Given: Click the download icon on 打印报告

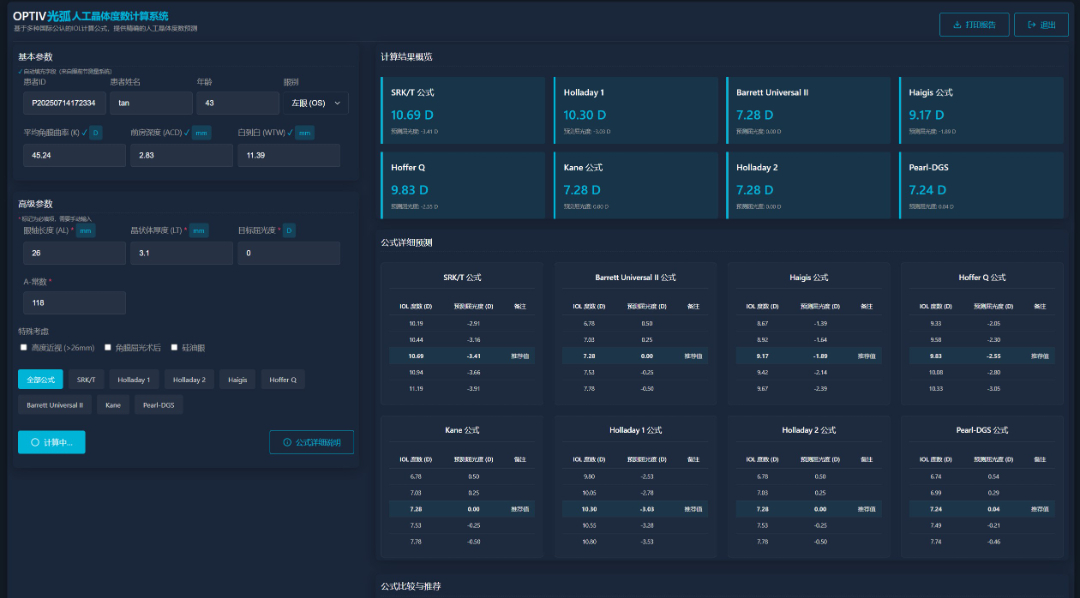Looking at the screenshot, I should (957, 25).
